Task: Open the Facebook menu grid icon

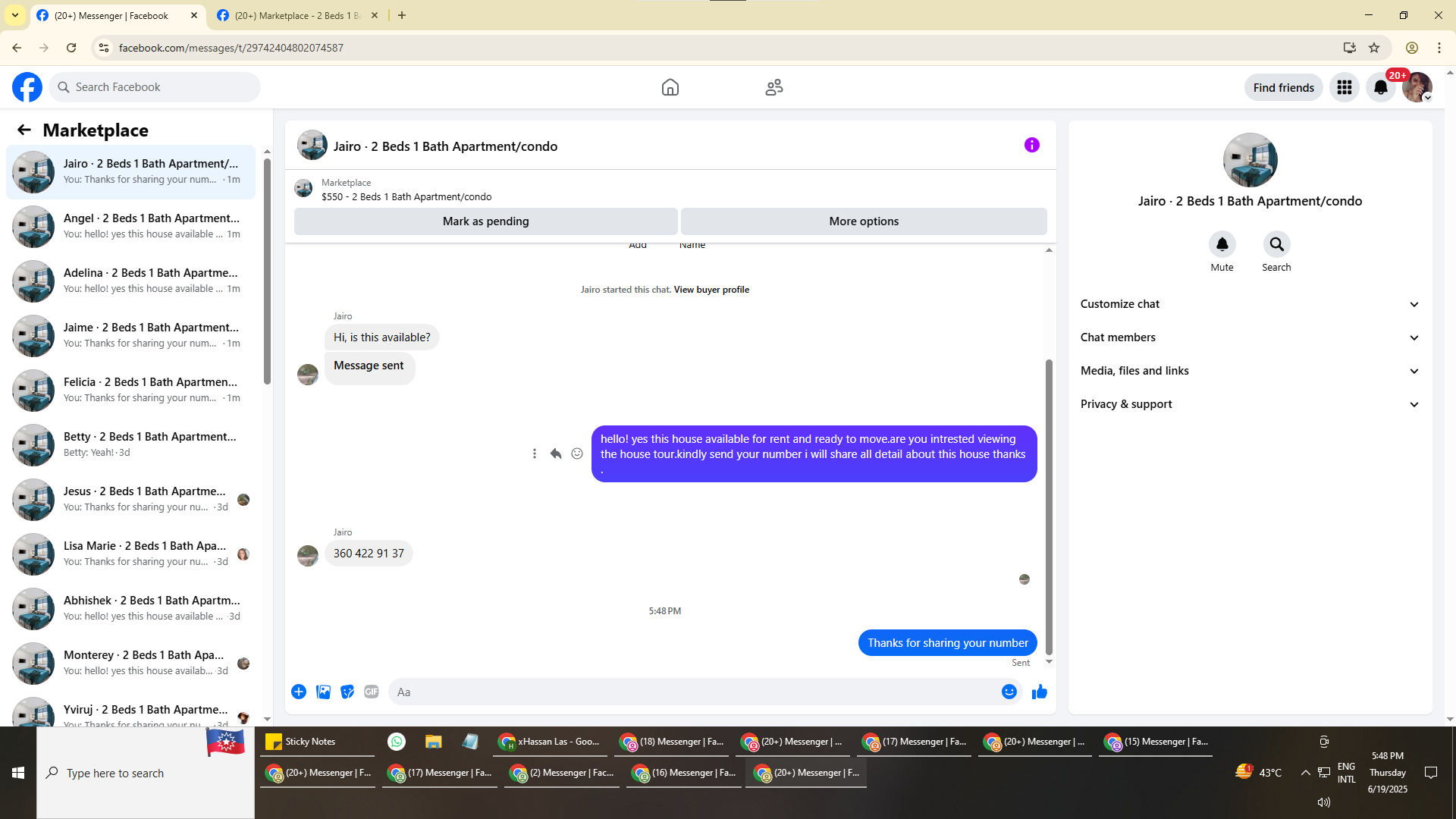Action: pyautogui.click(x=1345, y=87)
